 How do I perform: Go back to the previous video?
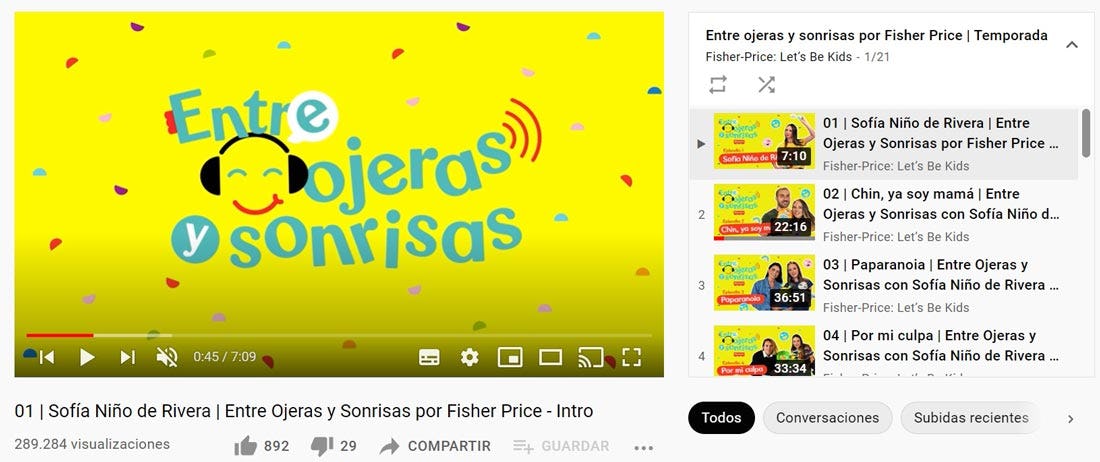point(46,358)
